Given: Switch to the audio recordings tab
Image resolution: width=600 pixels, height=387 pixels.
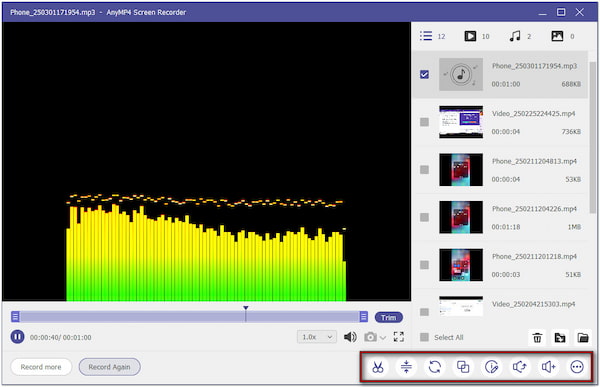Looking at the screenshot, I should 520,36.
